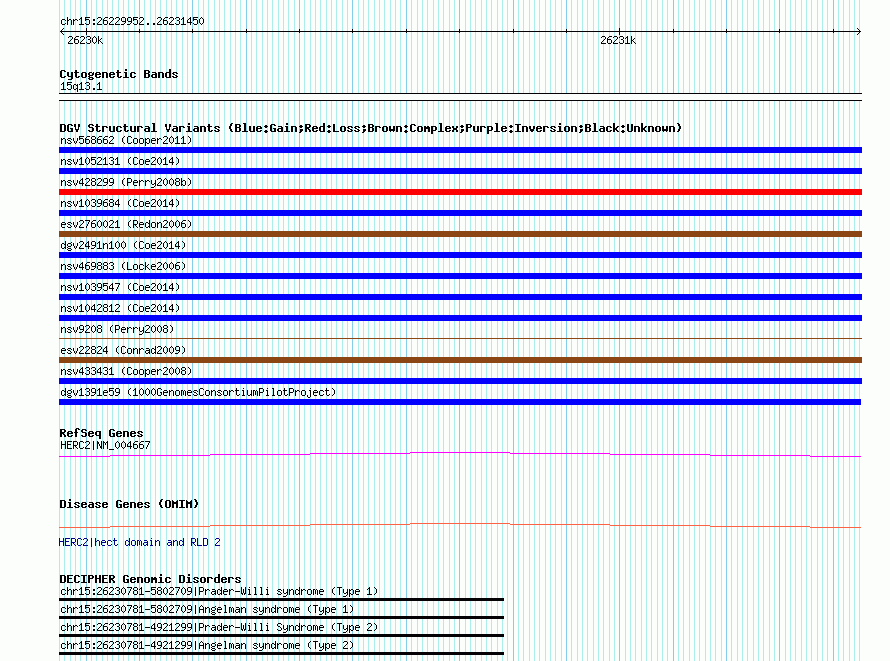Click the Prader-Willi syndrome (Type 1) bar
This screenshot has height=661, width=890.
click(282, 599)
